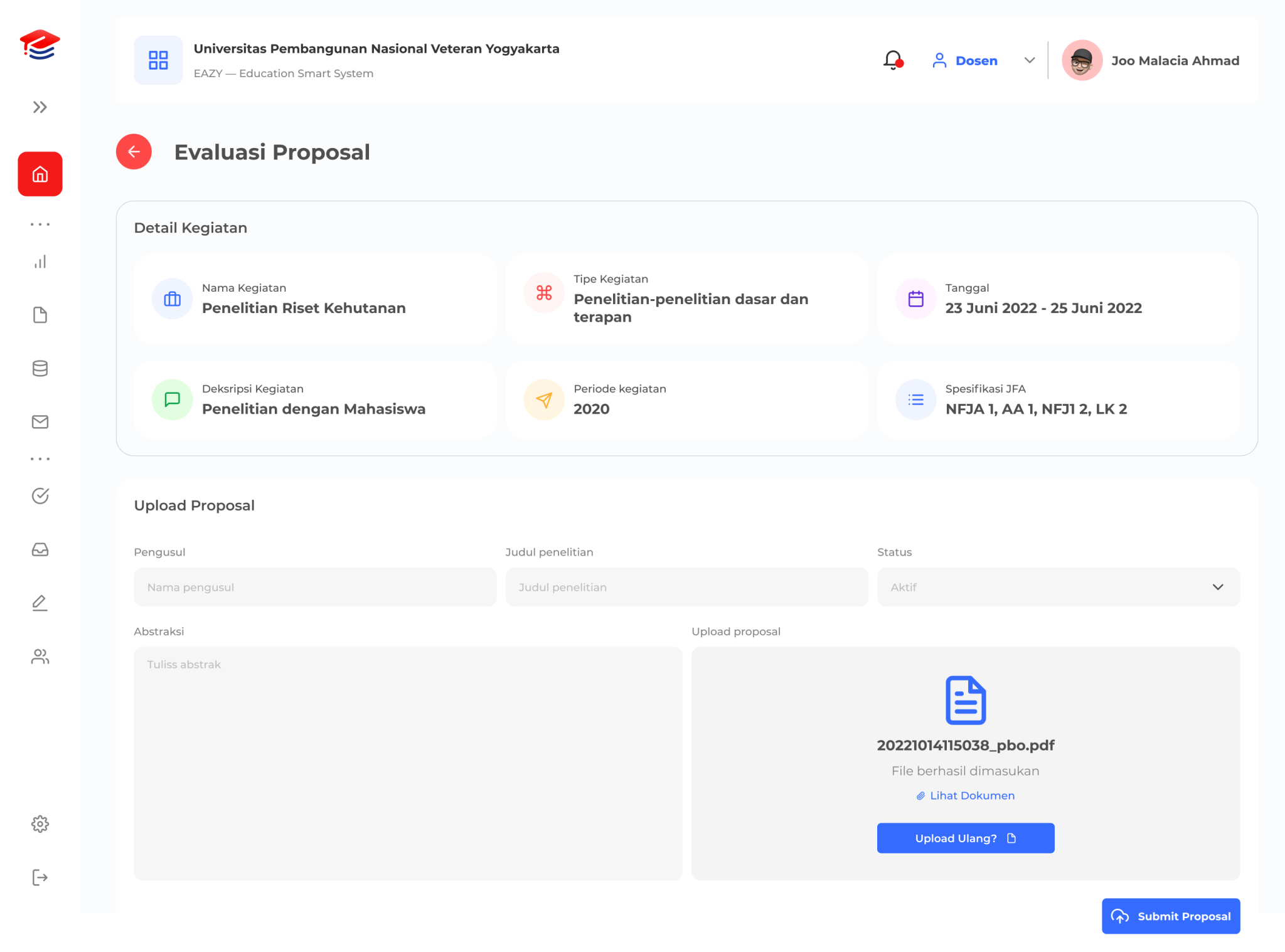Image resolution: width=1285 pixels, height=952 pixels.
Task: Open notifications via bell icon
Action: 891,60
